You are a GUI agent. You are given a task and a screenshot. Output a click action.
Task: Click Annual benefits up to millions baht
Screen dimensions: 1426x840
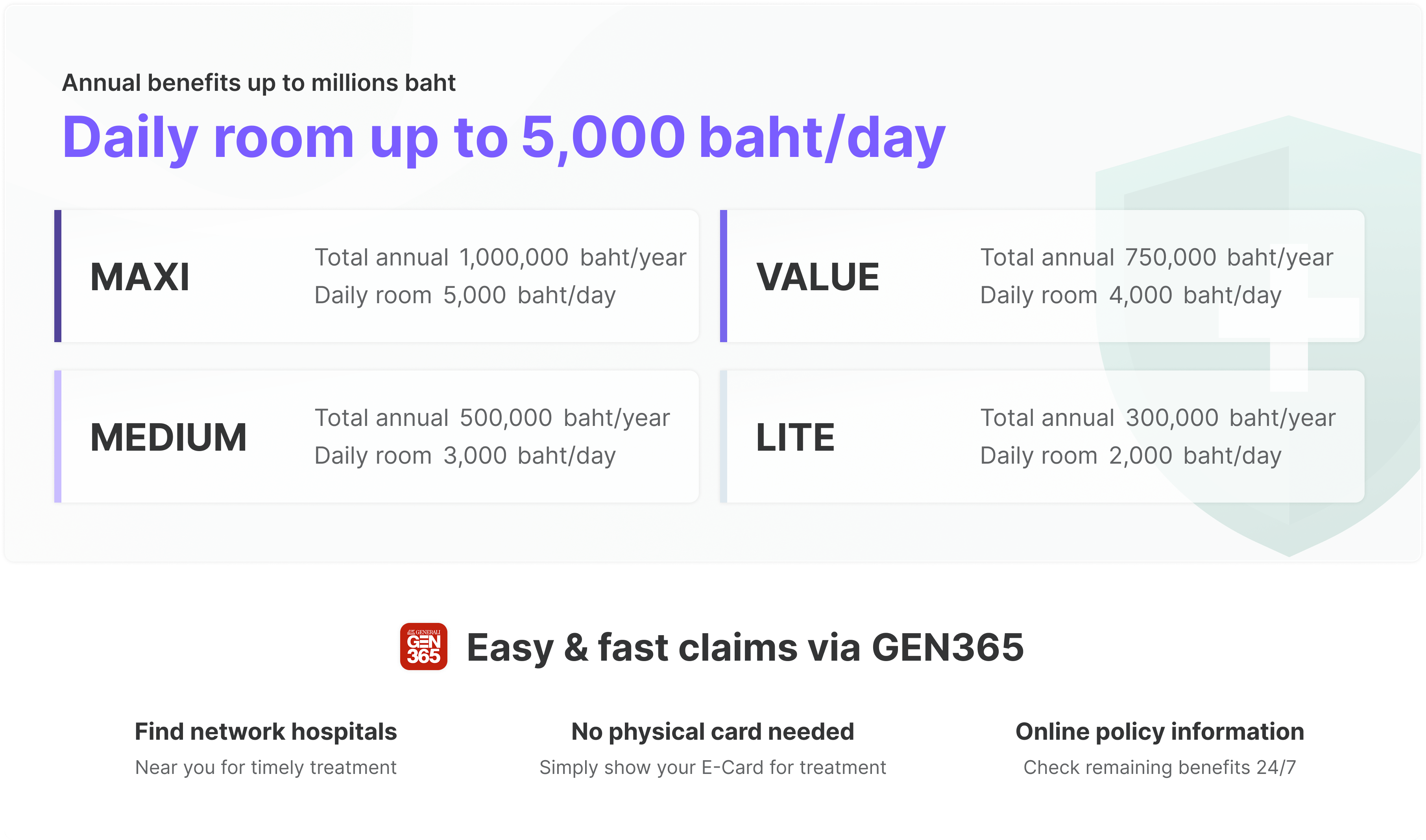point(258,83)
